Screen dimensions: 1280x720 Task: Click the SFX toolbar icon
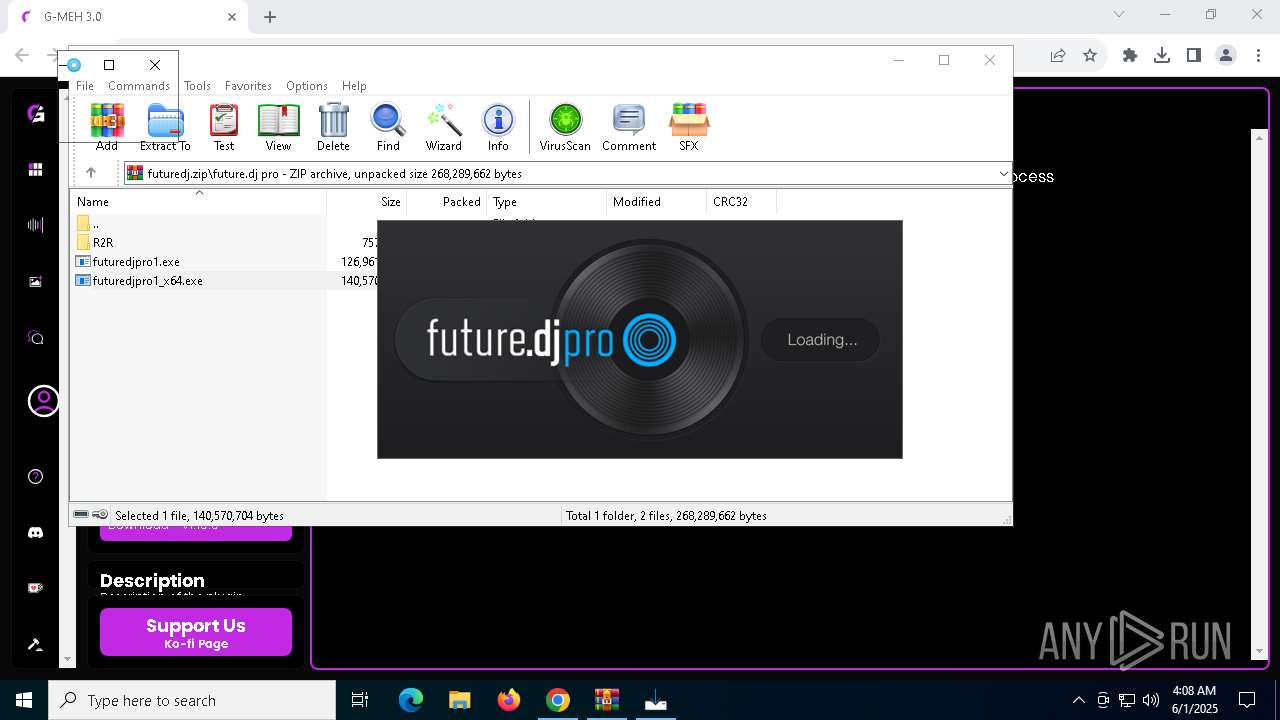(x=689, y=127)
